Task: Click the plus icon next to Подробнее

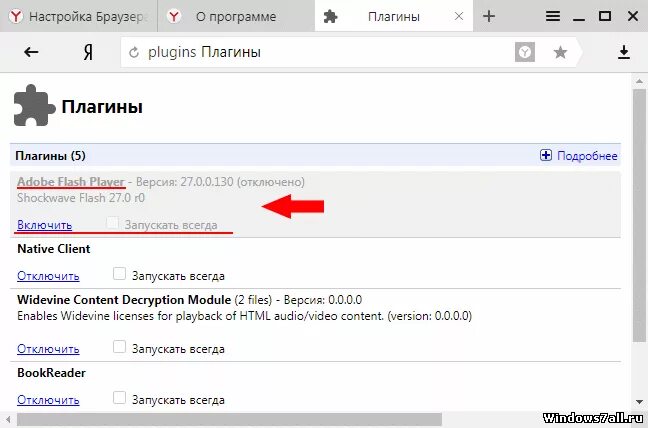Action: point(546,155)
